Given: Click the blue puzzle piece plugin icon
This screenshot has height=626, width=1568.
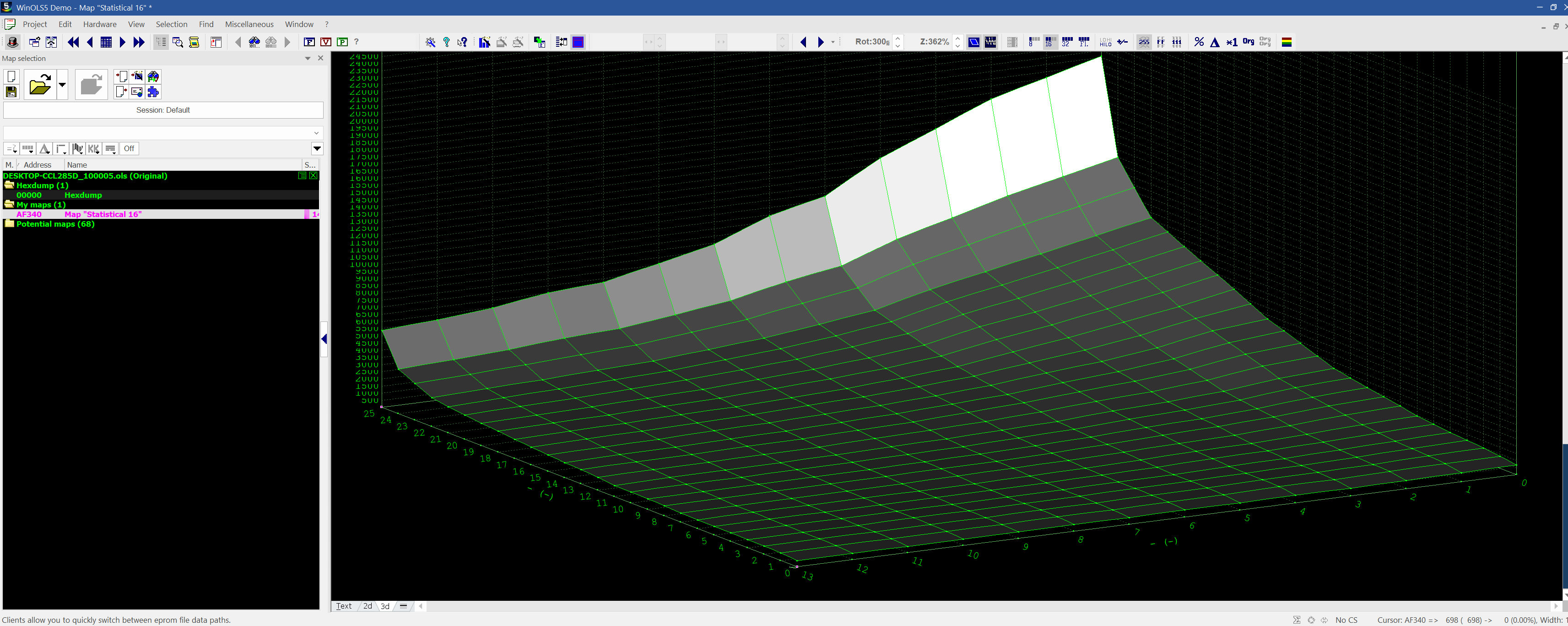Looking at the screenshot, I should (153, 92).
